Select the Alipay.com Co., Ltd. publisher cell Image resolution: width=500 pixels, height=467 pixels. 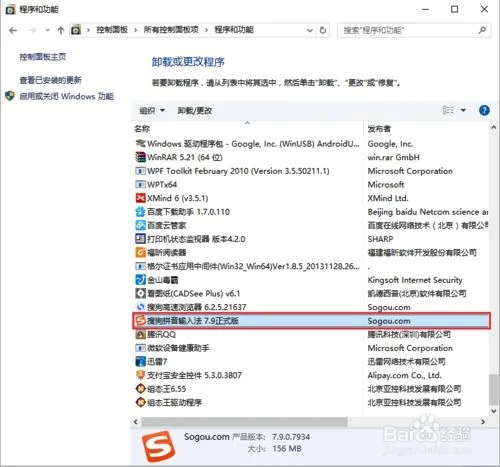[404, 375]
